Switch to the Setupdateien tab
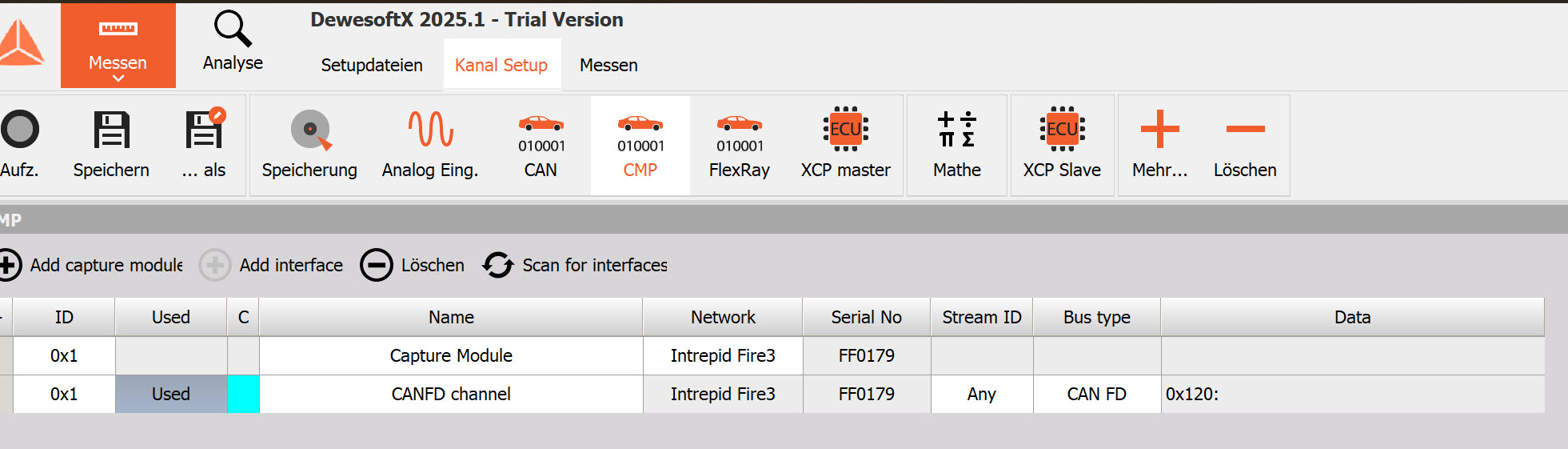 point(372,65)
